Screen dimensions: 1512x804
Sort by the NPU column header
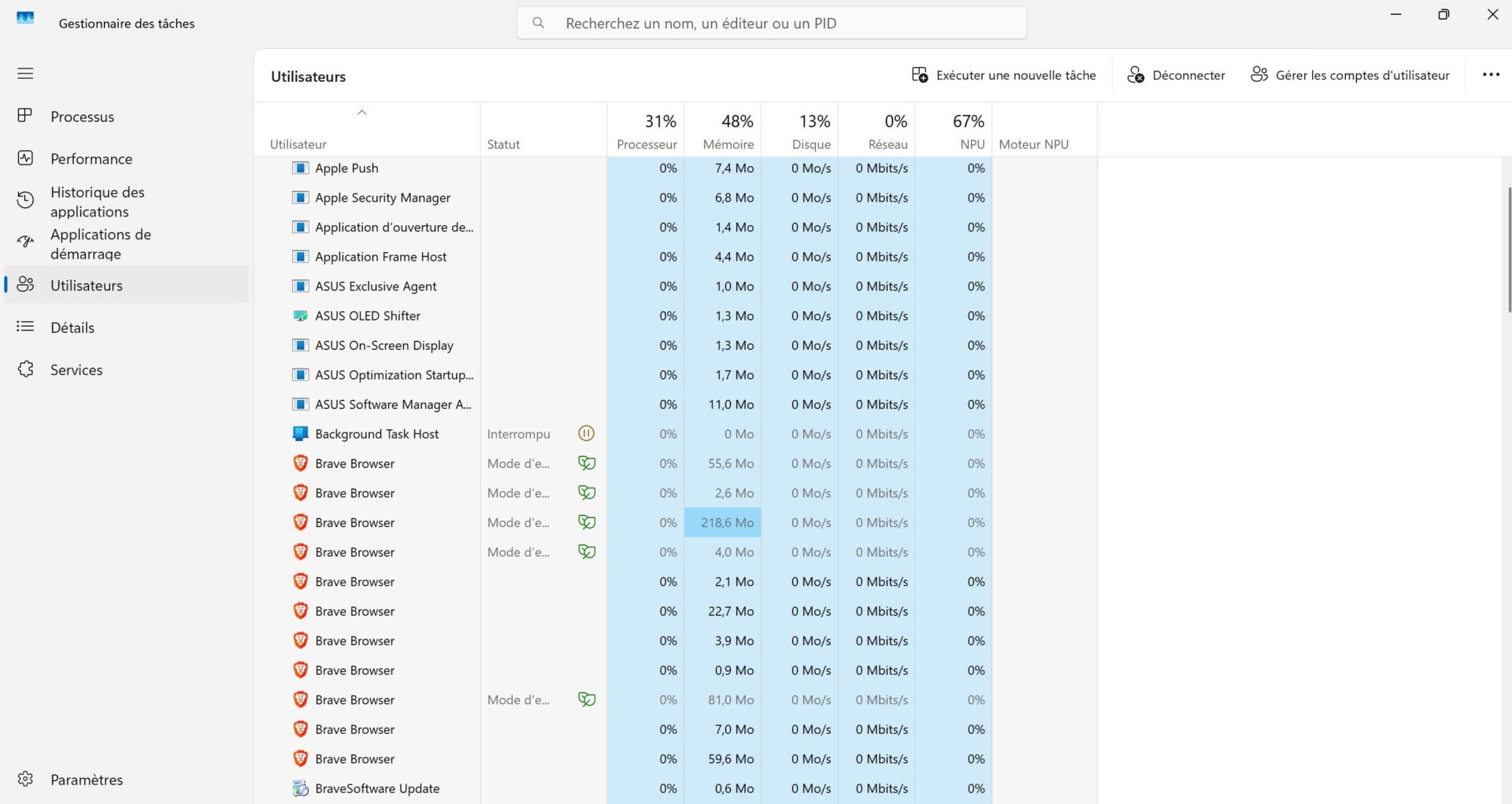tap(954, 131)
